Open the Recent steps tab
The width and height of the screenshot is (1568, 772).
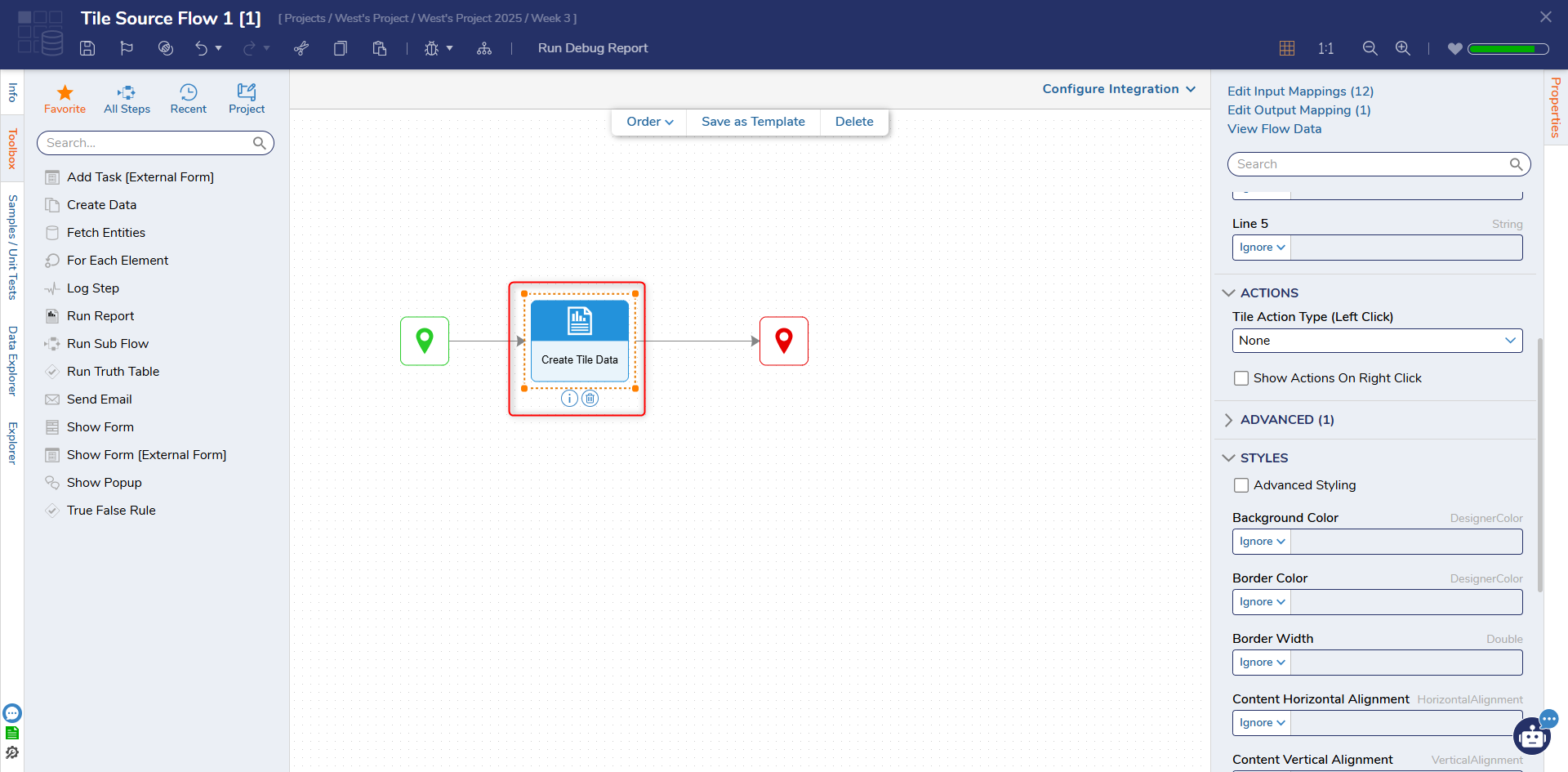pos(188,99)
